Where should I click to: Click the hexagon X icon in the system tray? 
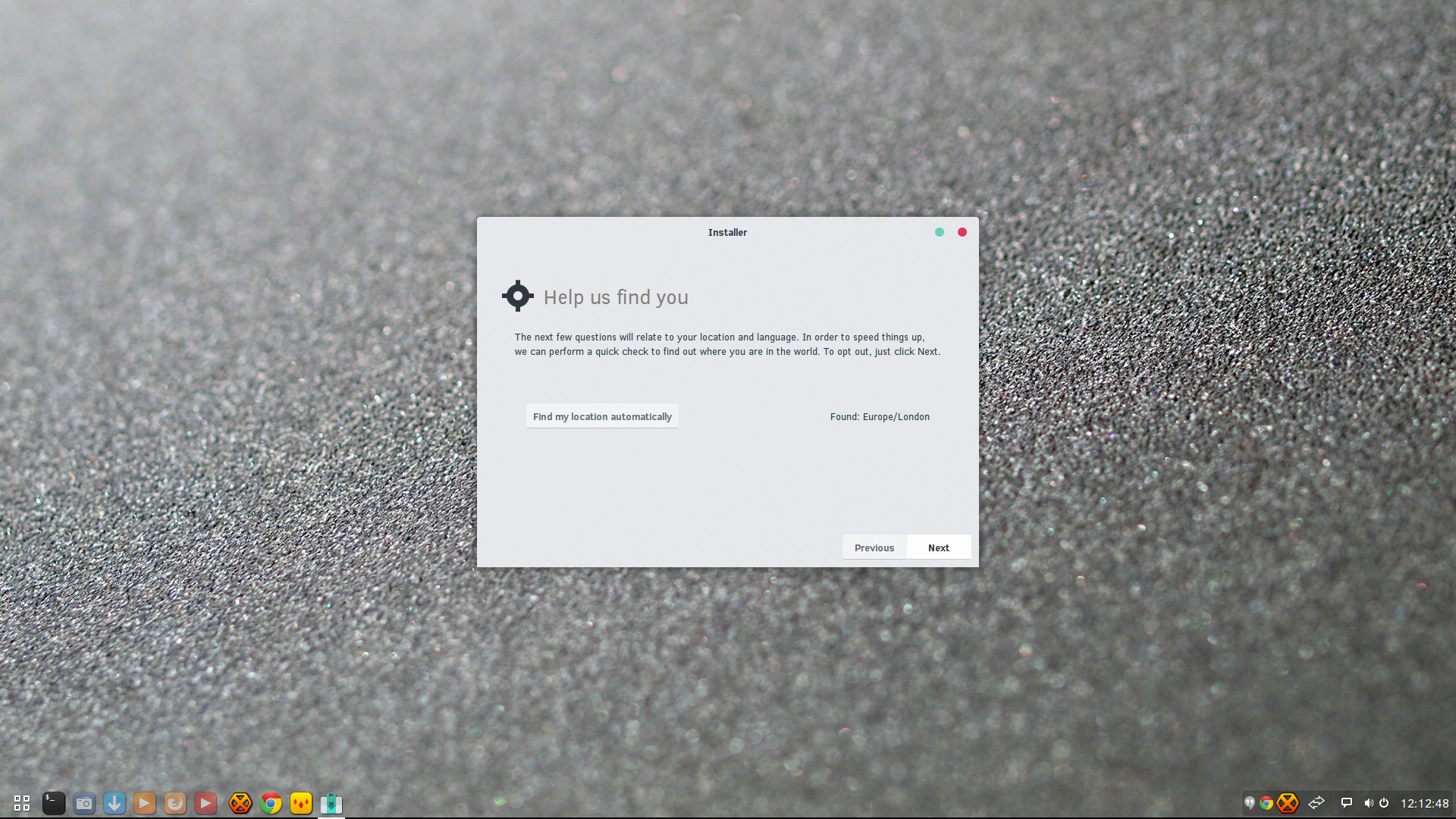pos(1288,803)
